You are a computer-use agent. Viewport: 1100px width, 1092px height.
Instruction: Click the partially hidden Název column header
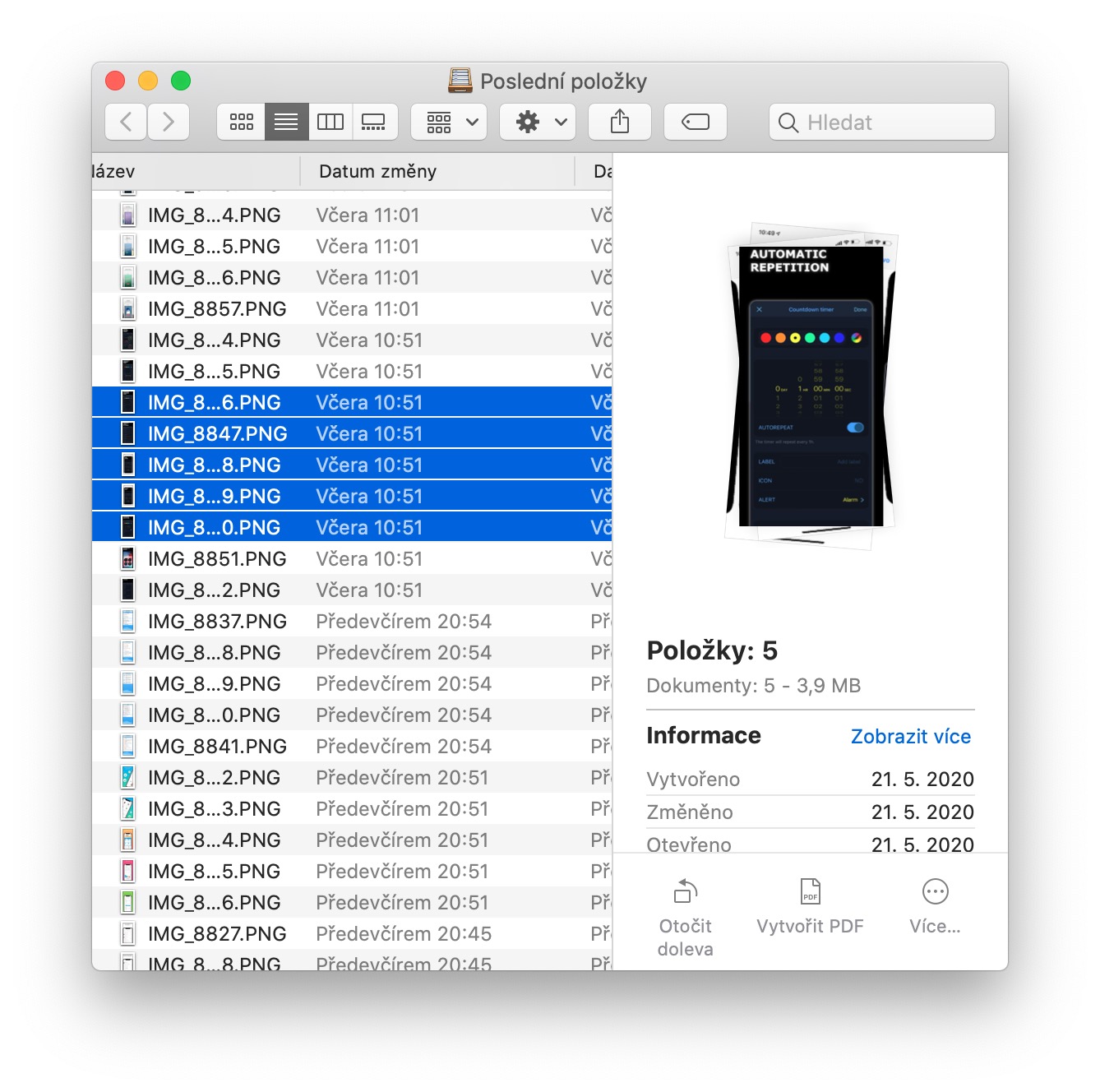(x=196, y=171)
